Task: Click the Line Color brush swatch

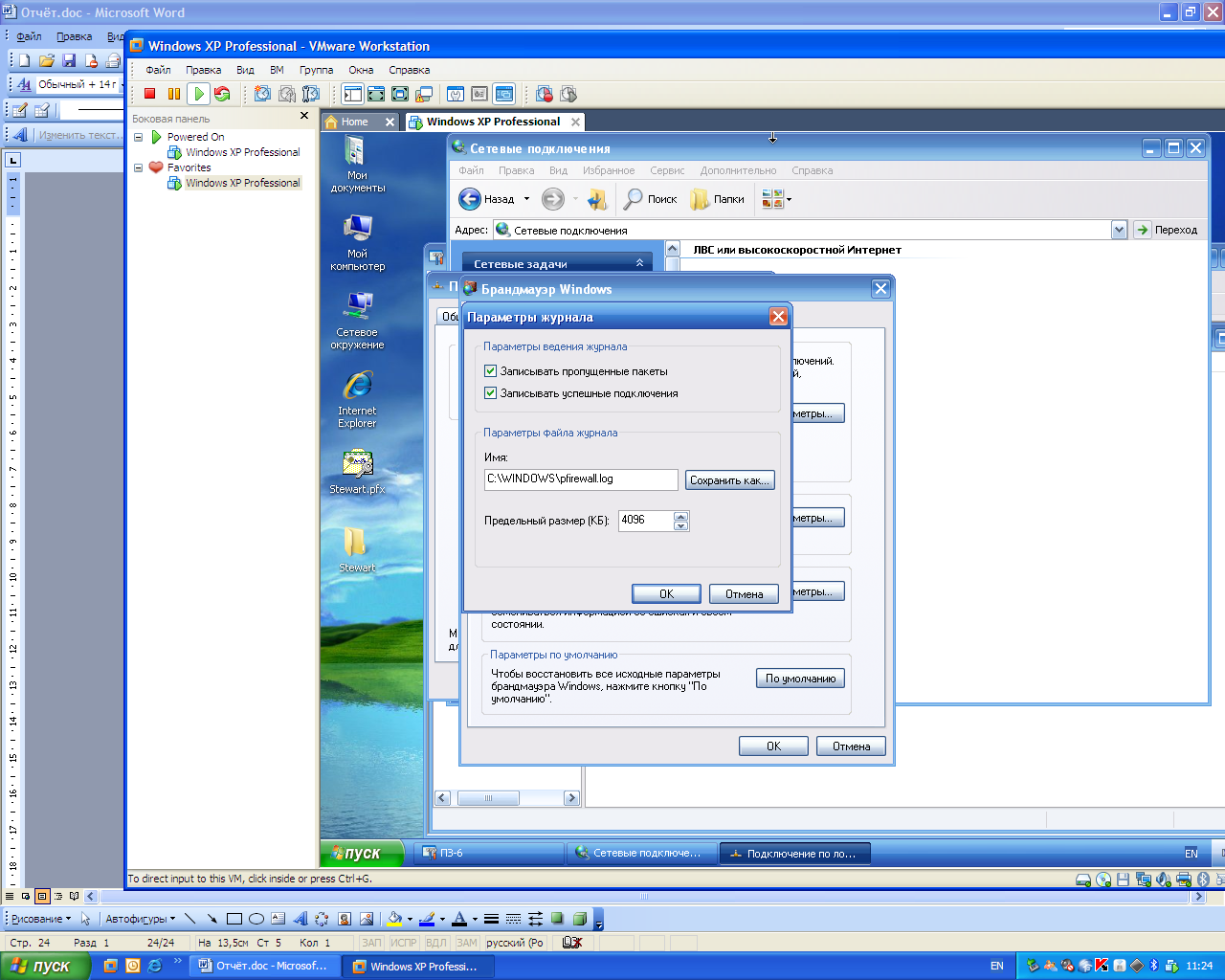Action: pyautogui.click(x=427, y=919)
